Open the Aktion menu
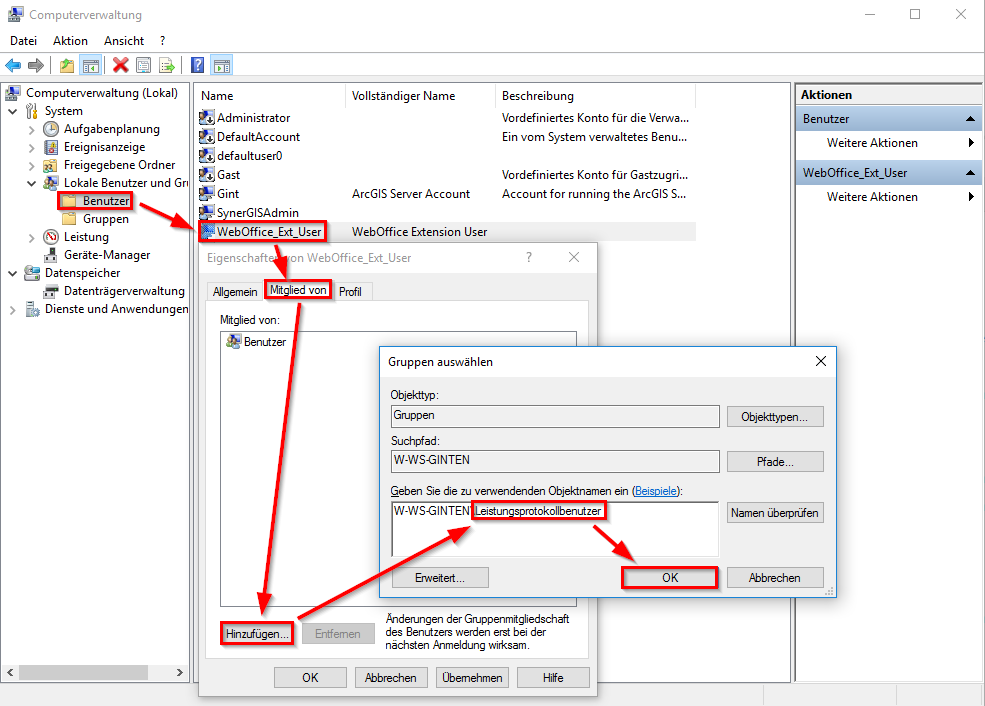 pyautogui.click(x=70, y=41)
